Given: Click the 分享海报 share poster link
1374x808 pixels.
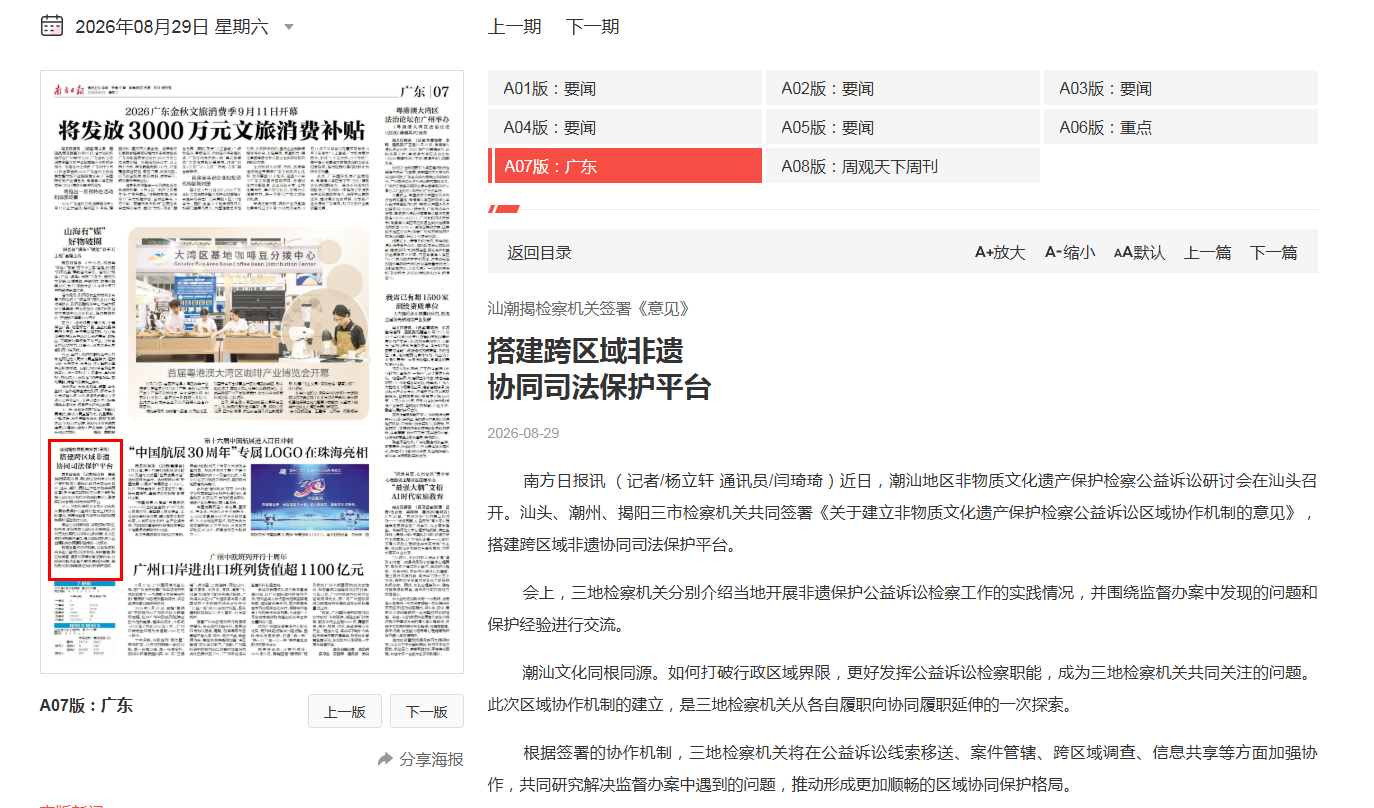Looking at the screenshot, I should click(432, 759).
